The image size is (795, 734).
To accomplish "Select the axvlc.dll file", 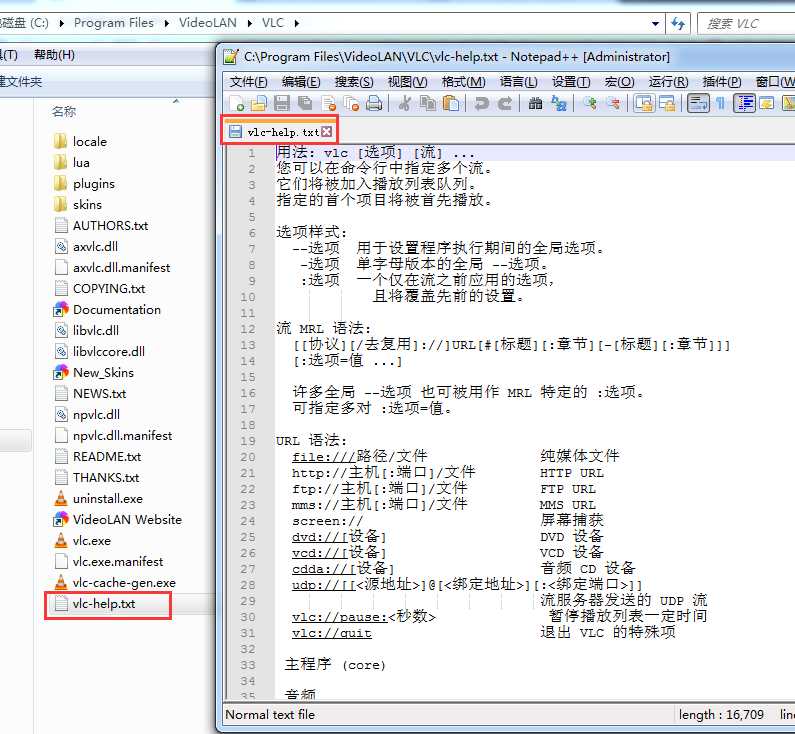I will pos(86,247).
